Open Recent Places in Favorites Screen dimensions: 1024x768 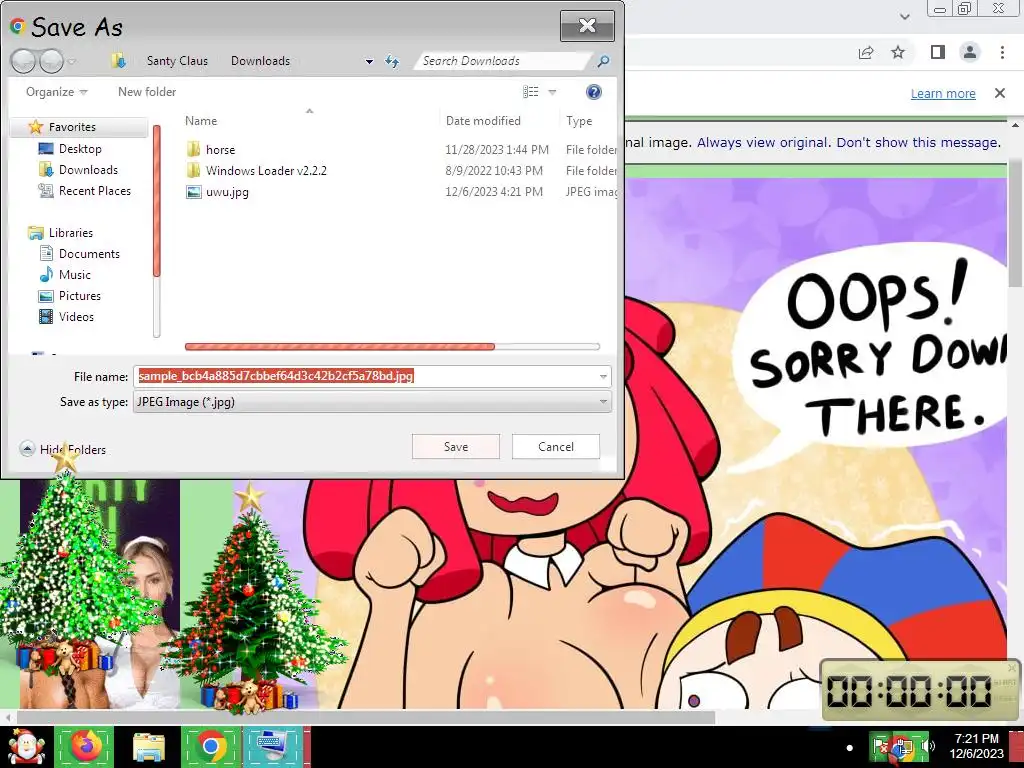pyautogui.click(x=95, y=191)
